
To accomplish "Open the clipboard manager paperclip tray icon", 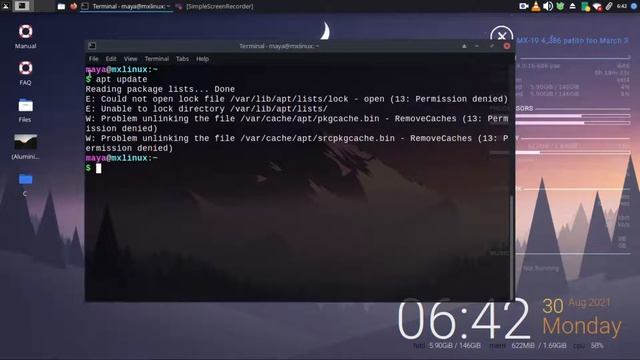I will [x=609, y=6].
